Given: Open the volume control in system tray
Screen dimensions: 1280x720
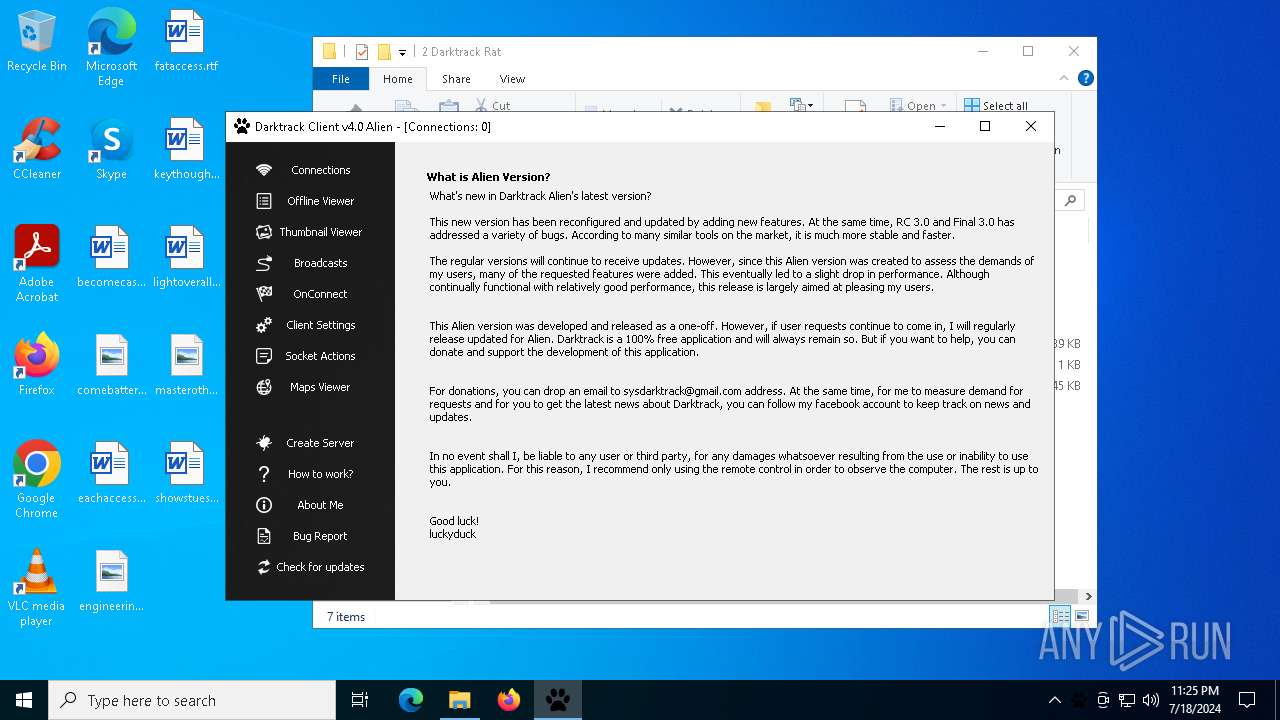Looking at the screenshot, I should click(x=1151, y=700).
